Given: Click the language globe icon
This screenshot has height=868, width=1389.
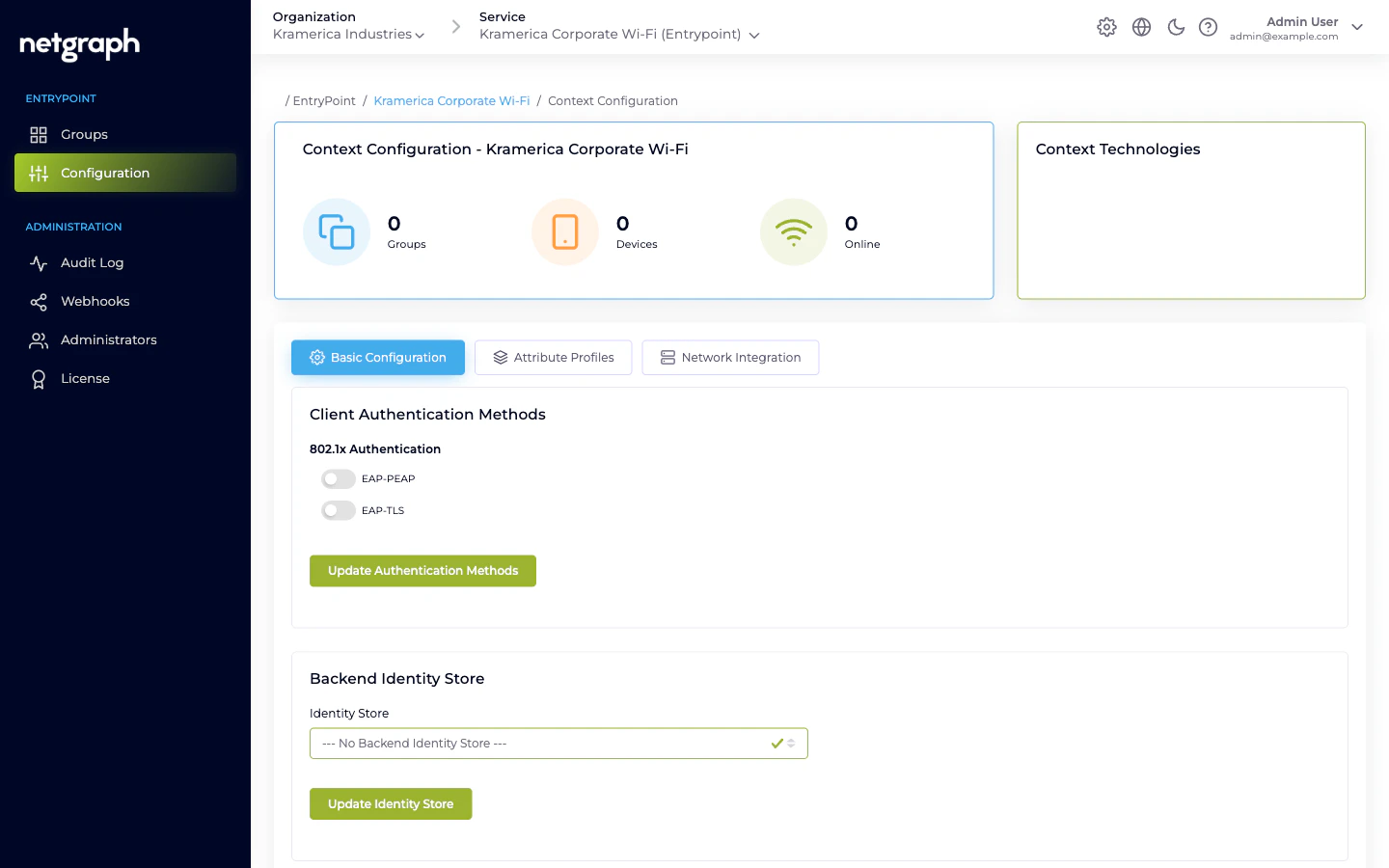Looking at the screenshot, I should pyautogui.click(x=1141, y=27).
